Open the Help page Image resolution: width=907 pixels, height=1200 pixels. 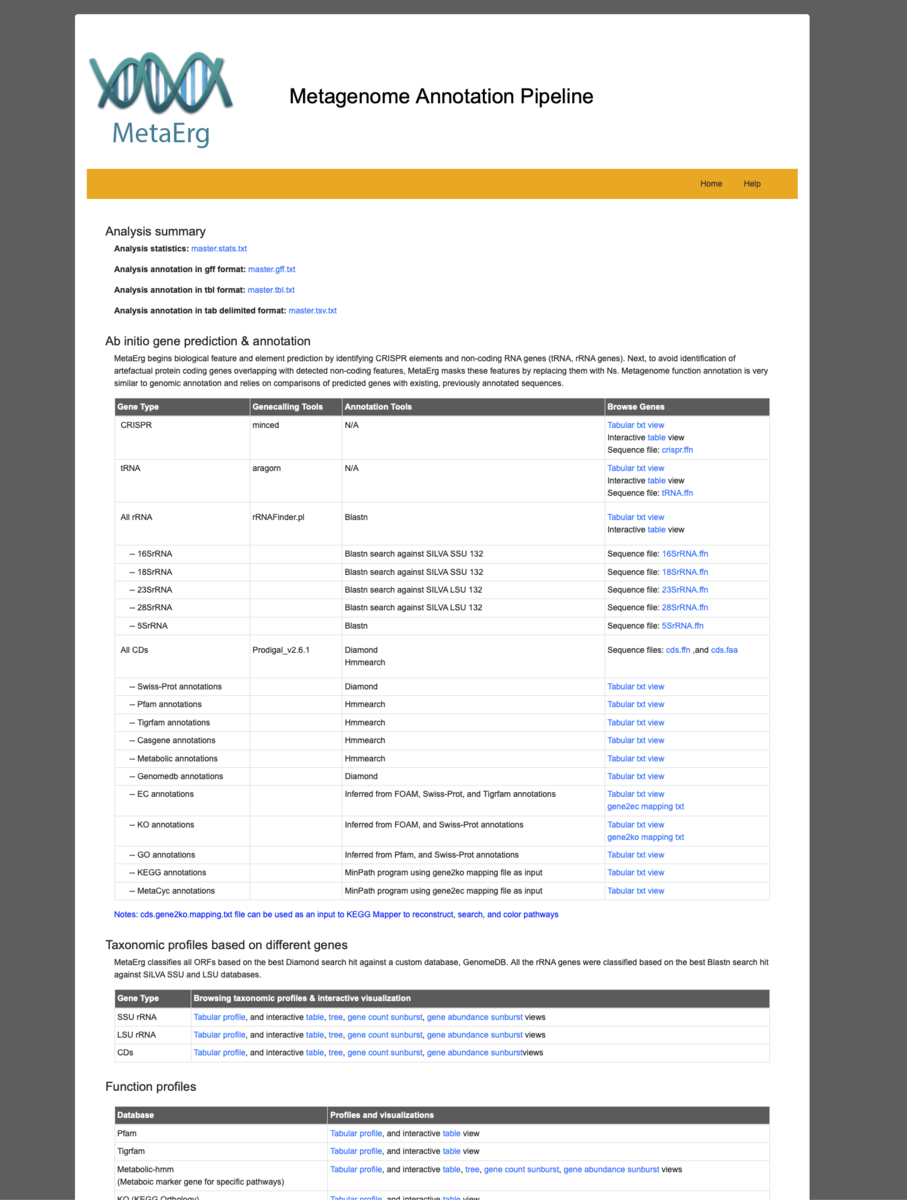(751, 184)
